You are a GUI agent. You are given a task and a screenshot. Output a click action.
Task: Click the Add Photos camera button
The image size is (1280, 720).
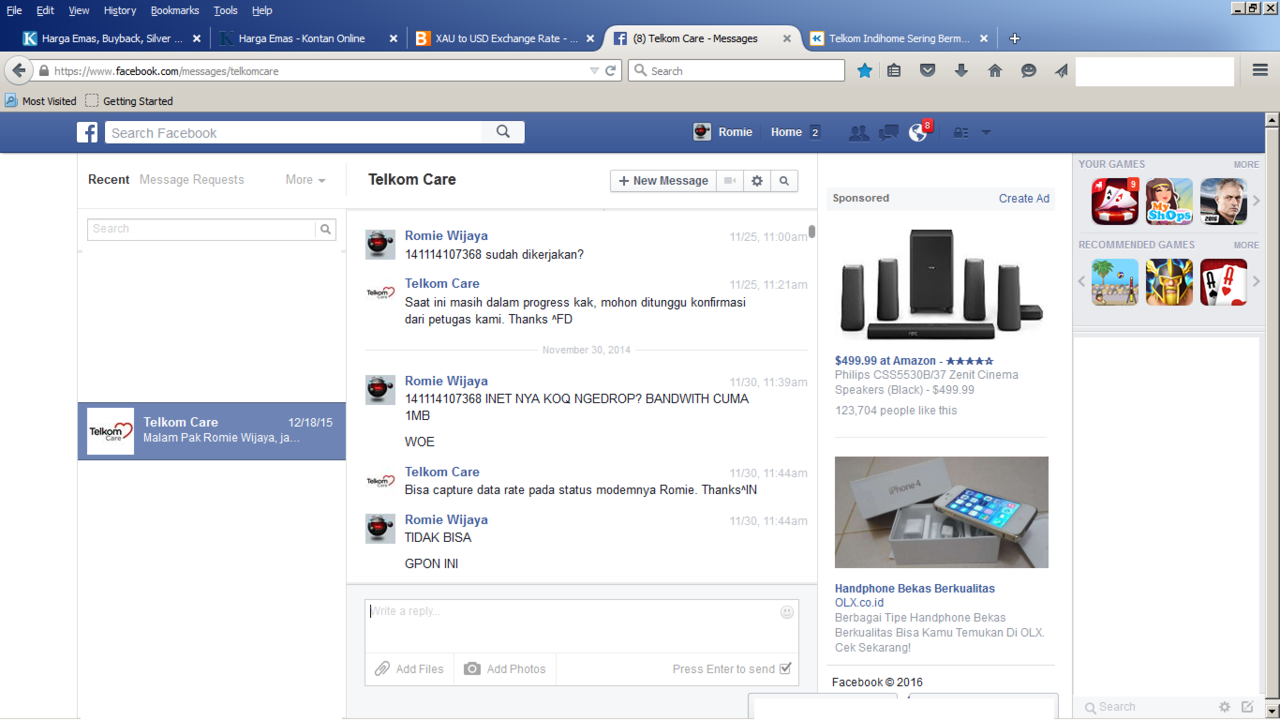tap(506, 669)
